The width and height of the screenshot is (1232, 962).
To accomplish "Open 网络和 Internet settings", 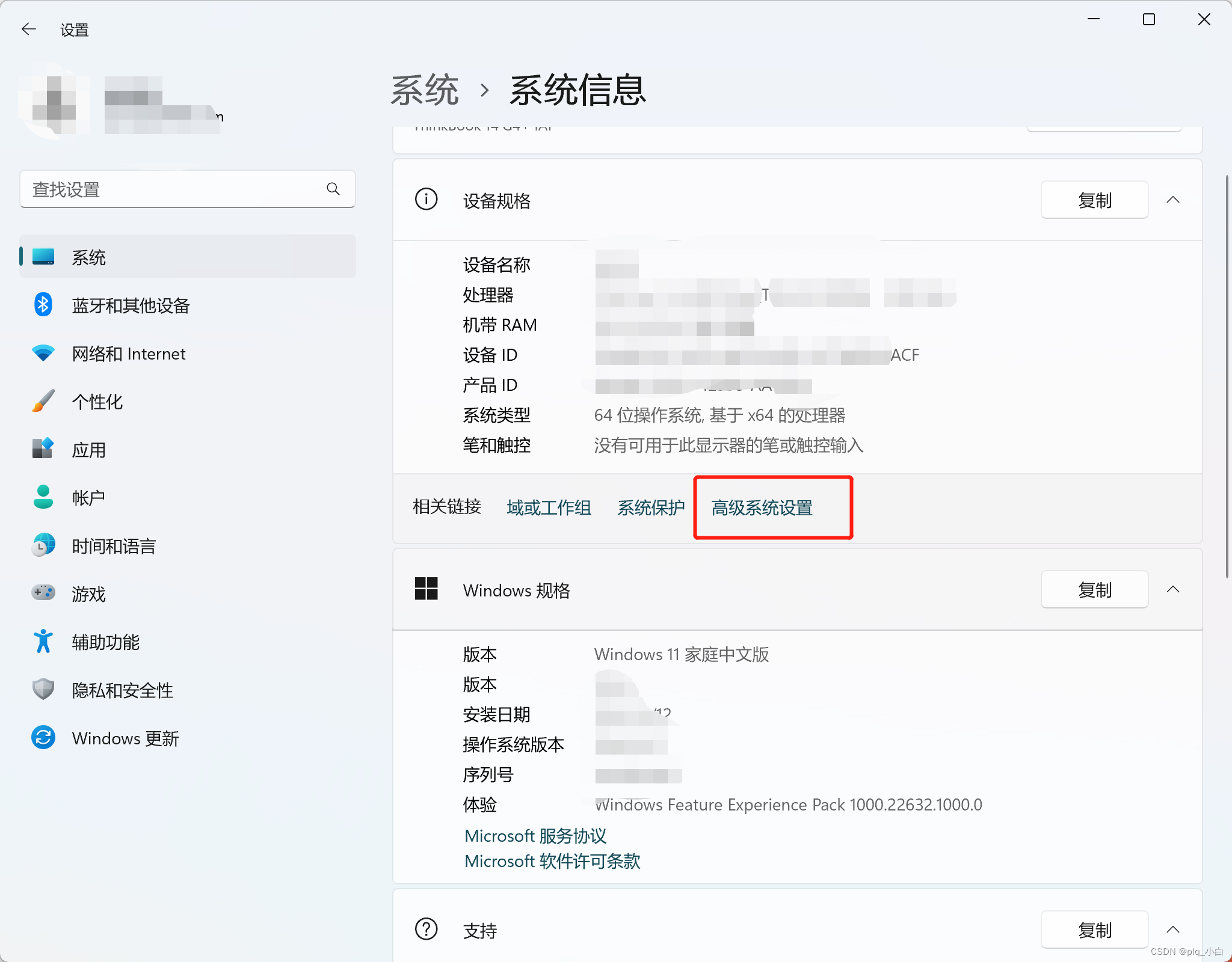I will click(x=188, y=353).
